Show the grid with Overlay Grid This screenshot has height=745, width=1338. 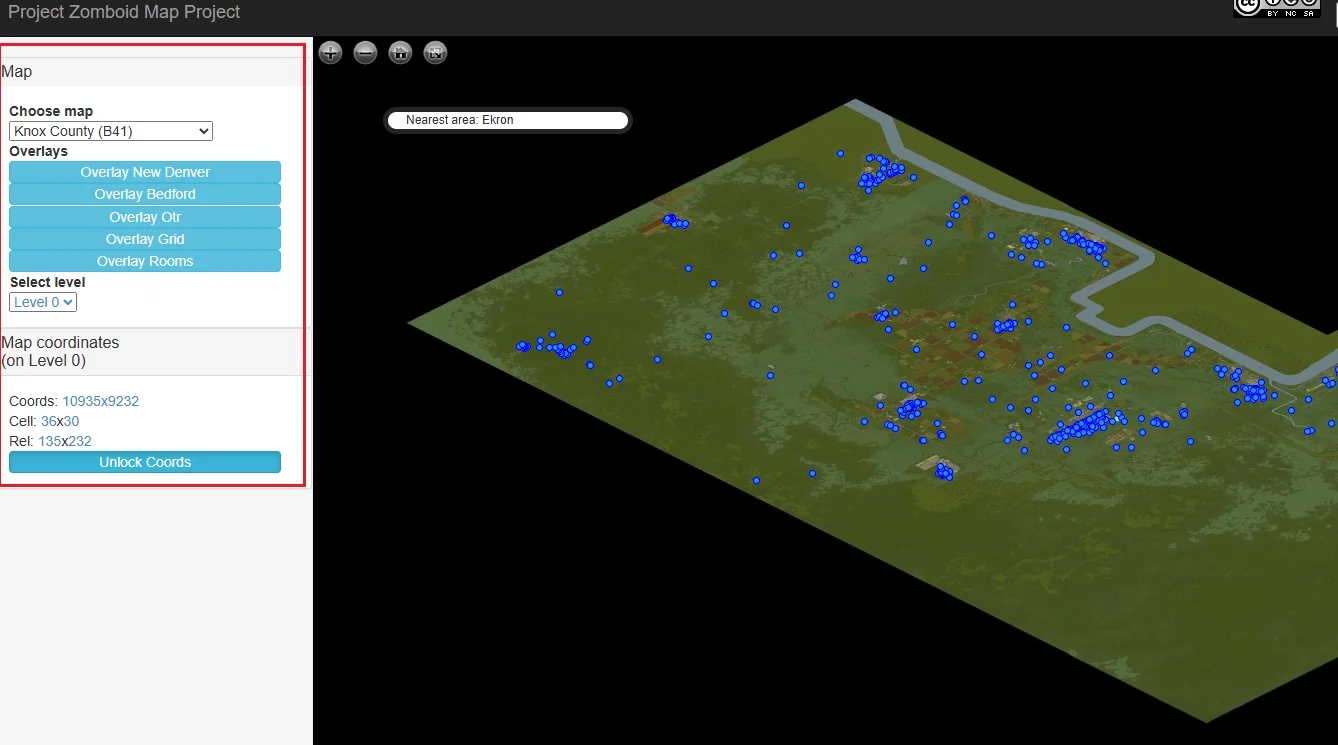[x=145, y=239]
